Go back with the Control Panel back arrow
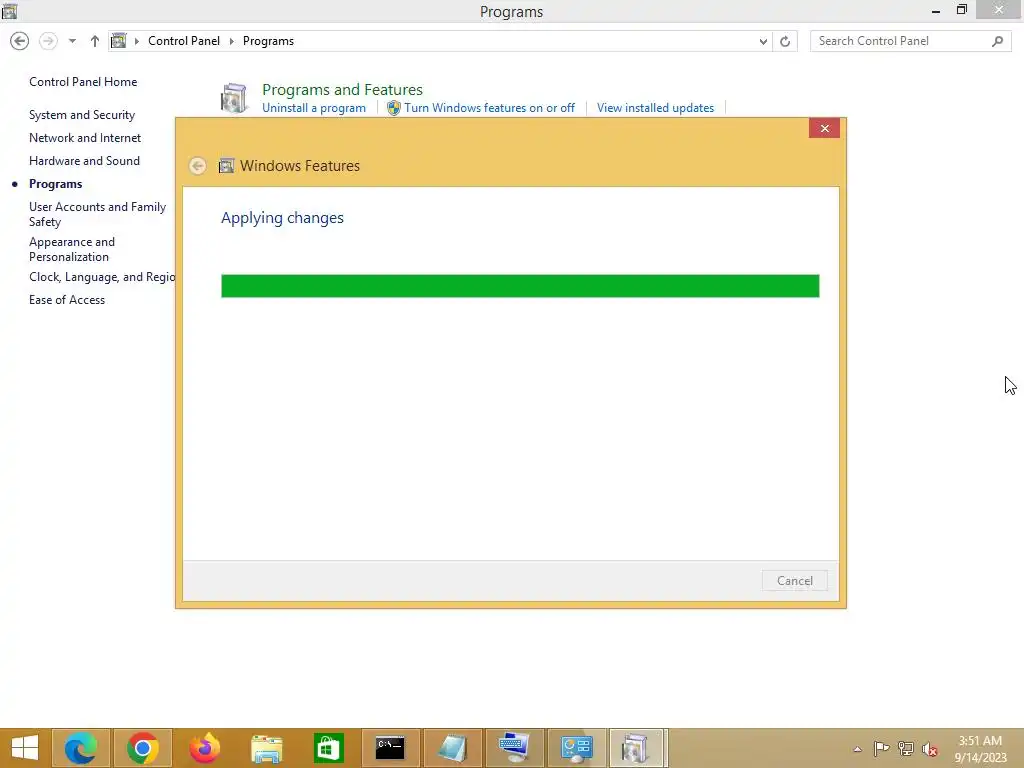This screenshot has width=1024, height=768. (x=20, y=41)
